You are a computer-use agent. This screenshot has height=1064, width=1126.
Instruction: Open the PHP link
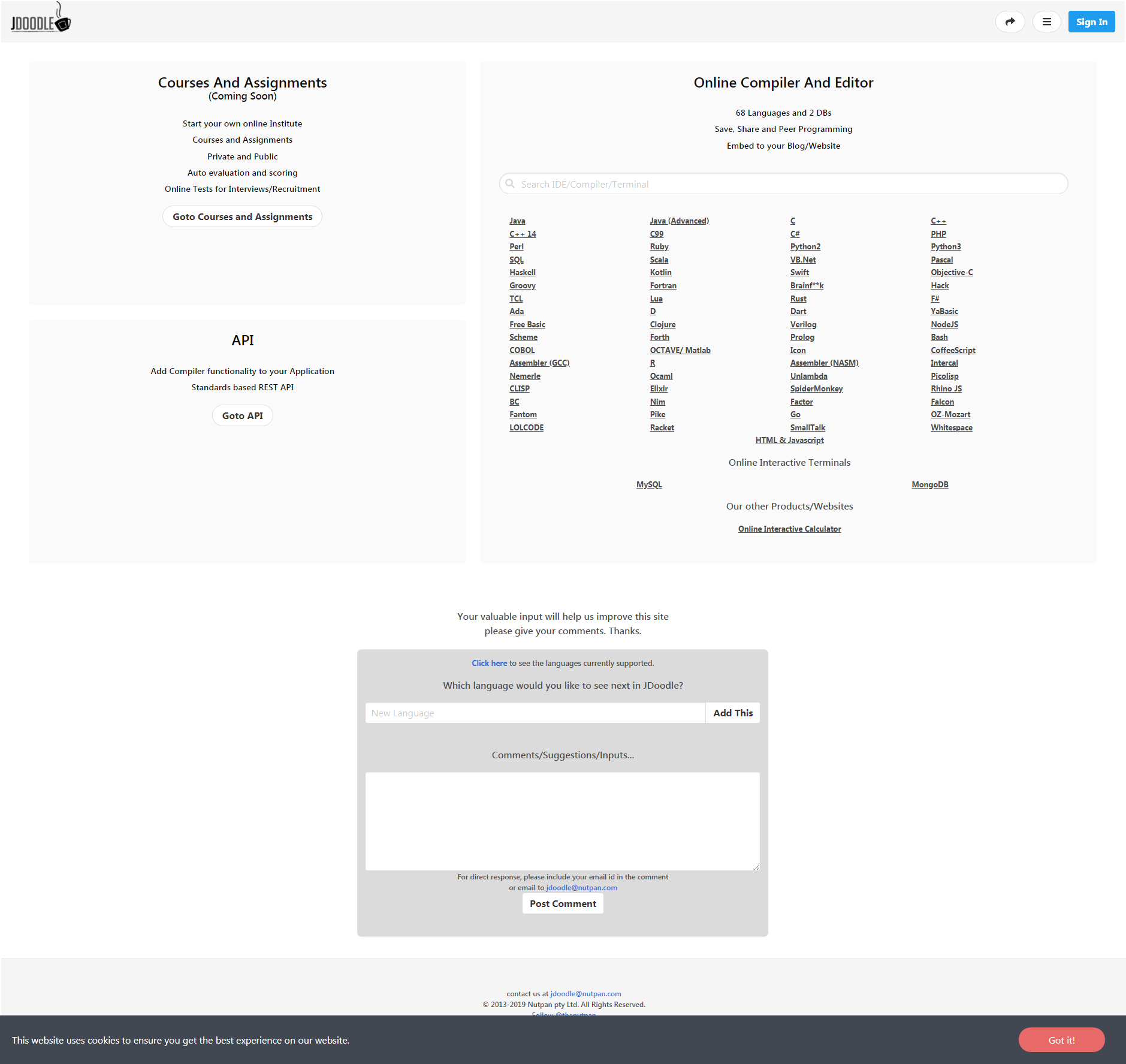[938, 234]
